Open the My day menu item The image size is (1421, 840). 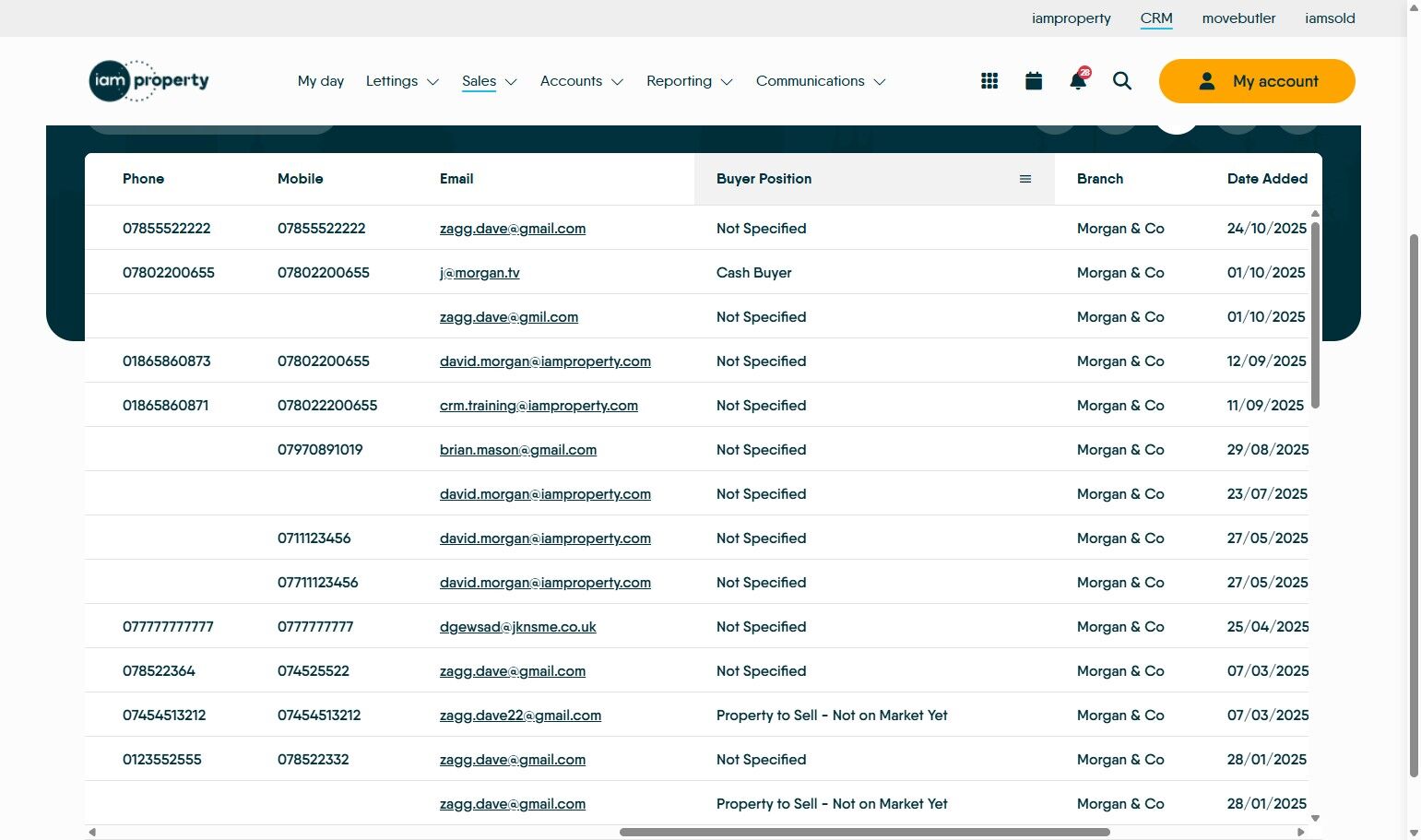321,81
